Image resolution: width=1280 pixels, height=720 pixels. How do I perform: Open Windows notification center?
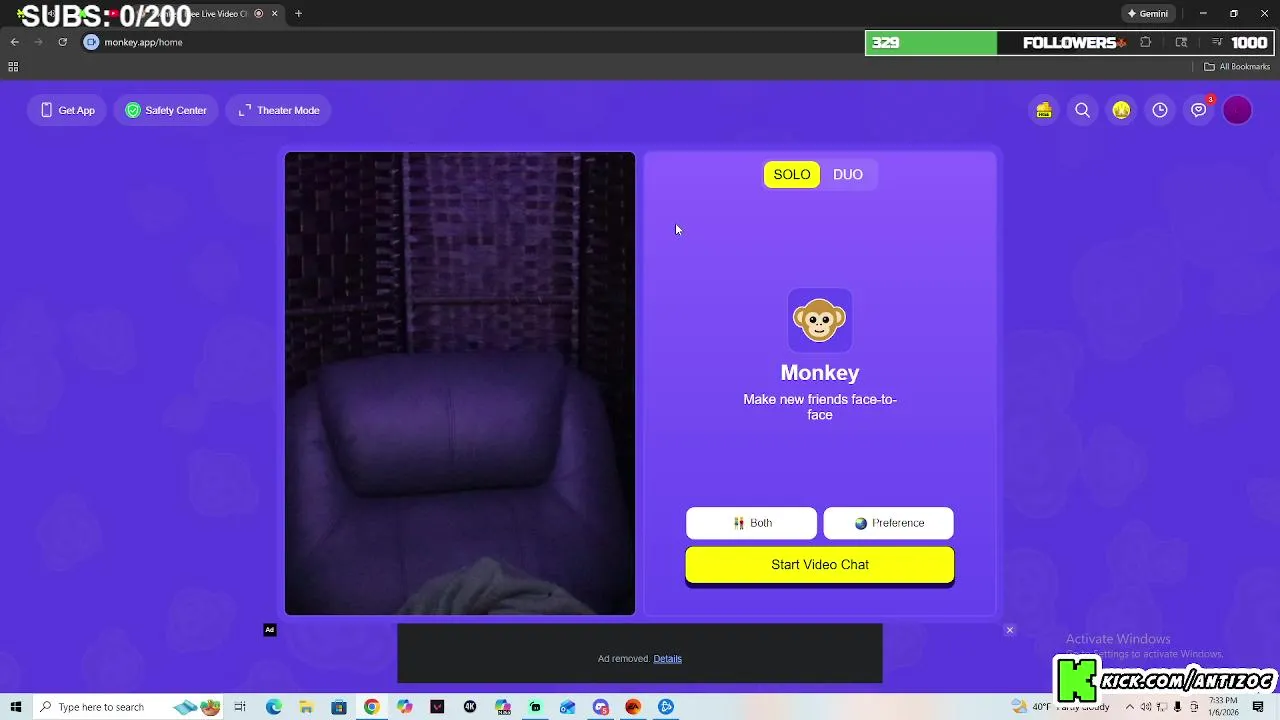coord(1258,707)
